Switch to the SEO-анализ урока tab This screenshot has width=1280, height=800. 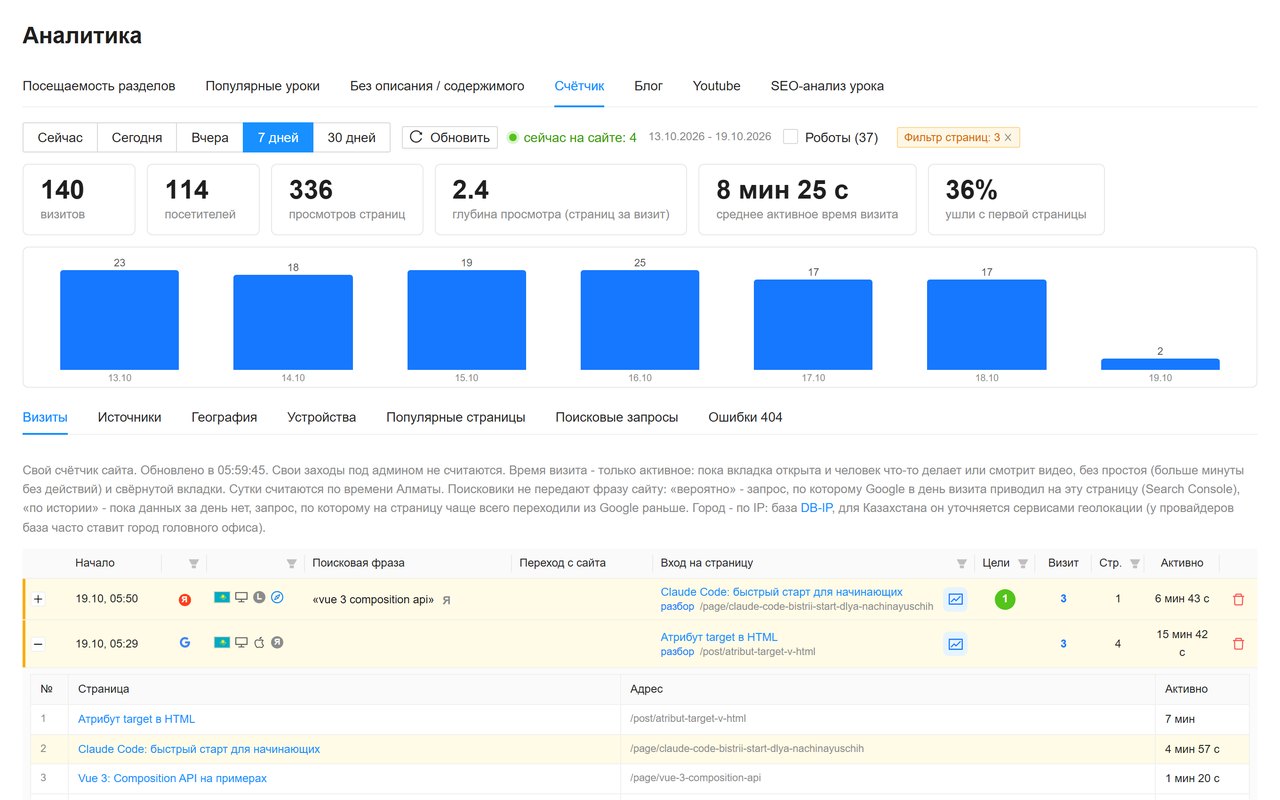point(827,86)
